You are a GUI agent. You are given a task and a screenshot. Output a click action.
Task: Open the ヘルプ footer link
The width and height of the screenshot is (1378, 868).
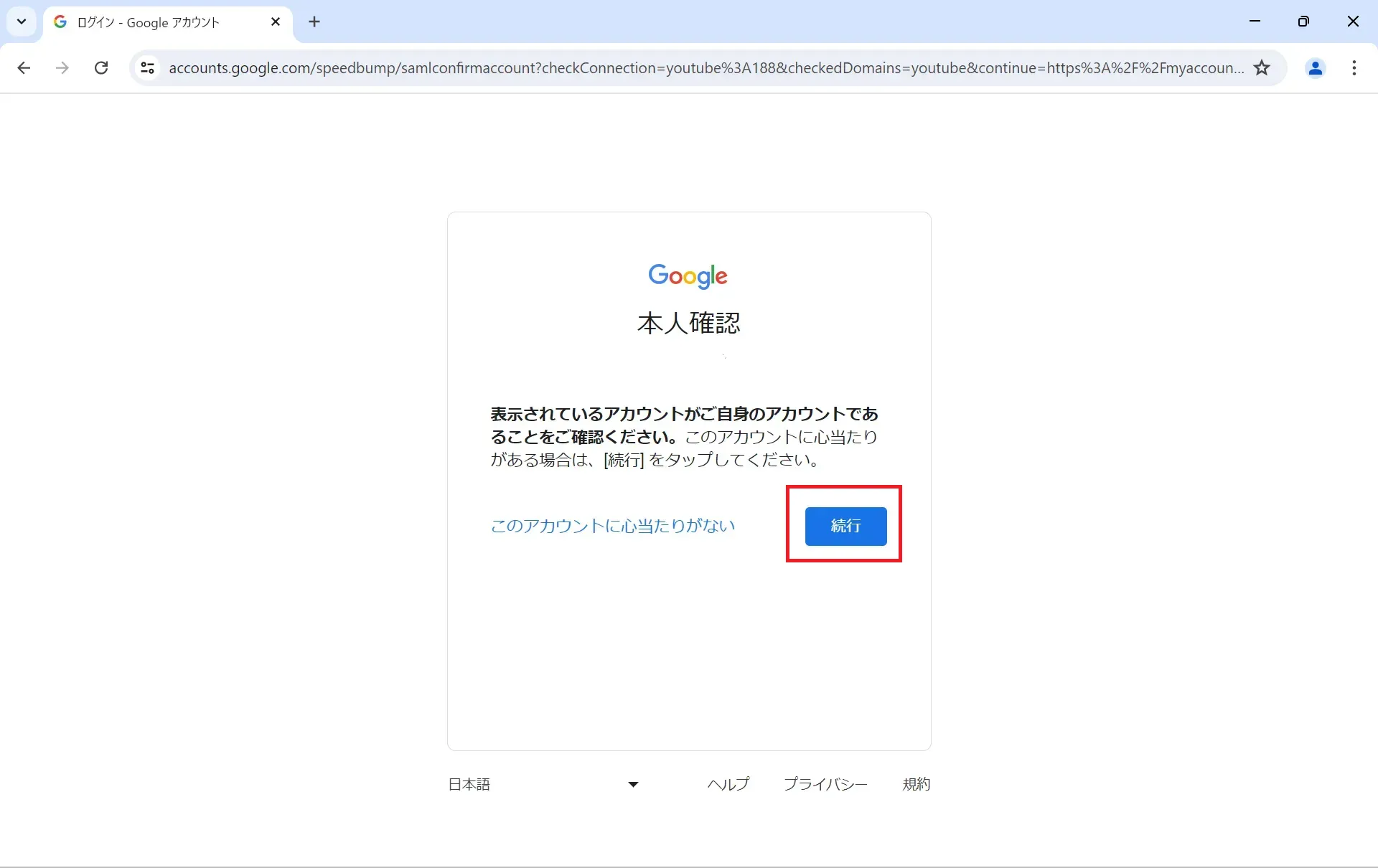(x=728, y=784)
